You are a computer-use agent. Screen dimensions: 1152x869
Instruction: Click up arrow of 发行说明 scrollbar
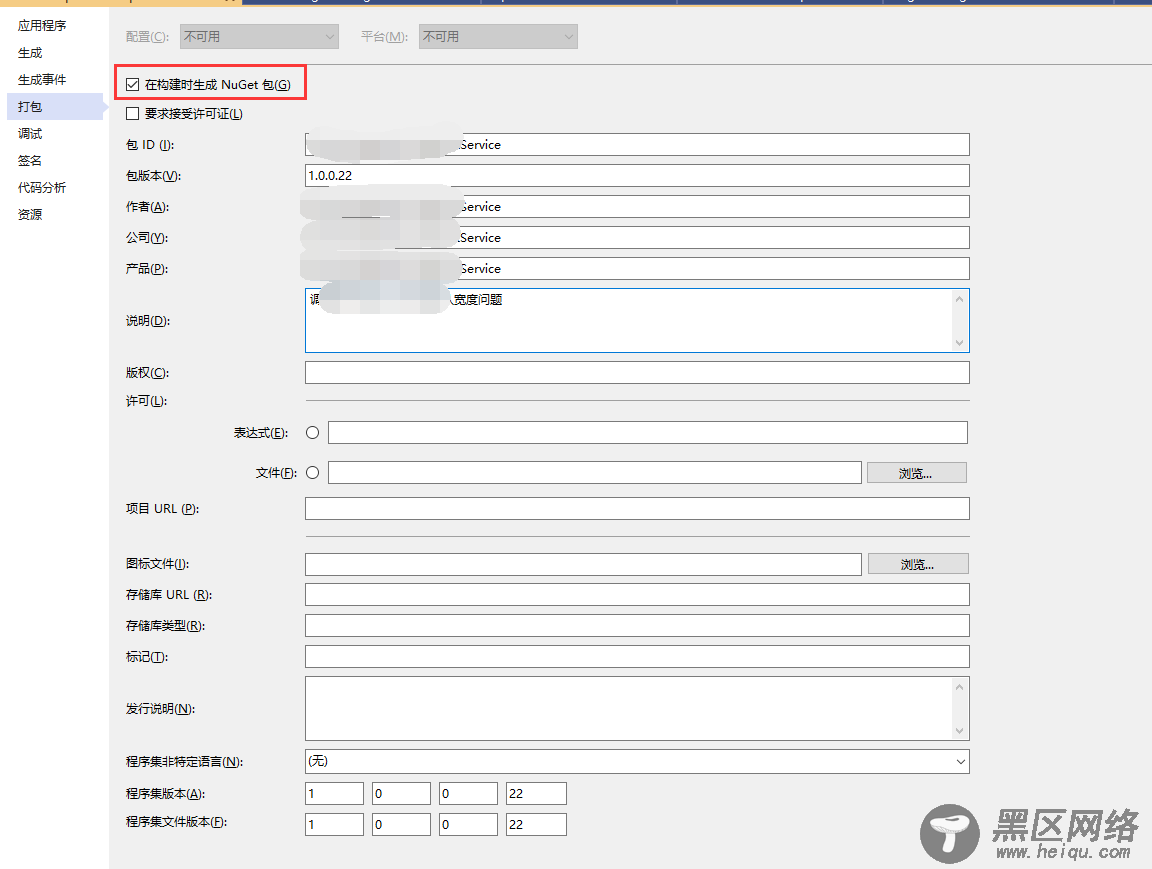click(x=960, y=687)
